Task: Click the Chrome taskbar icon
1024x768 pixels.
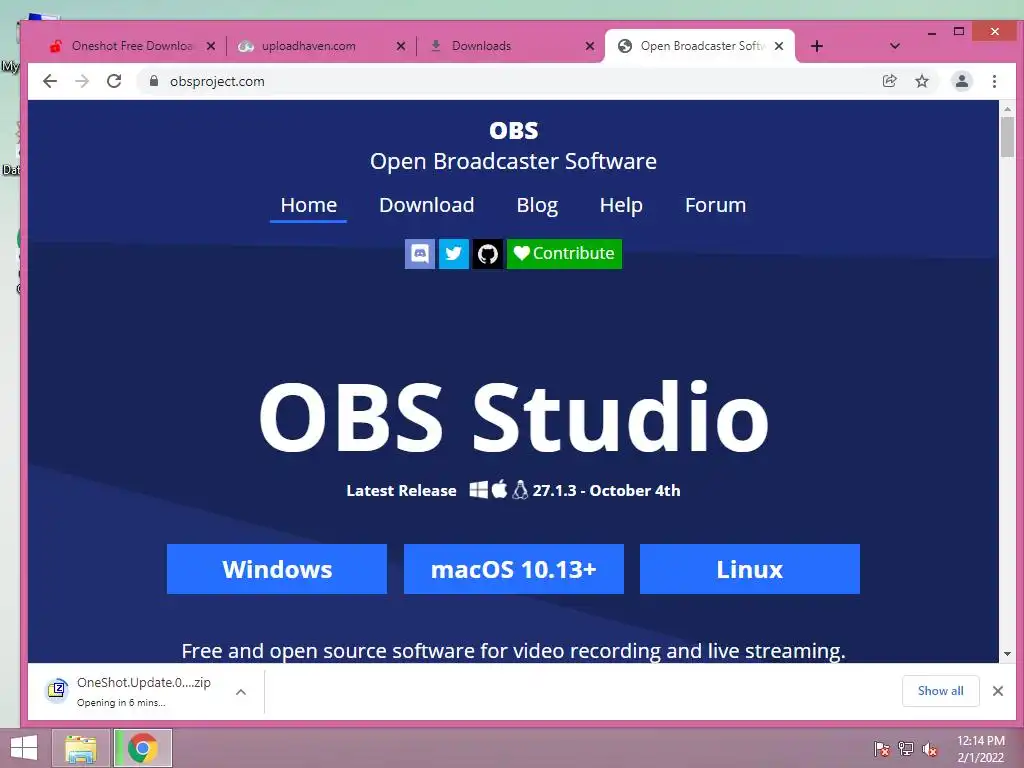Action: [x=143, y=748]
